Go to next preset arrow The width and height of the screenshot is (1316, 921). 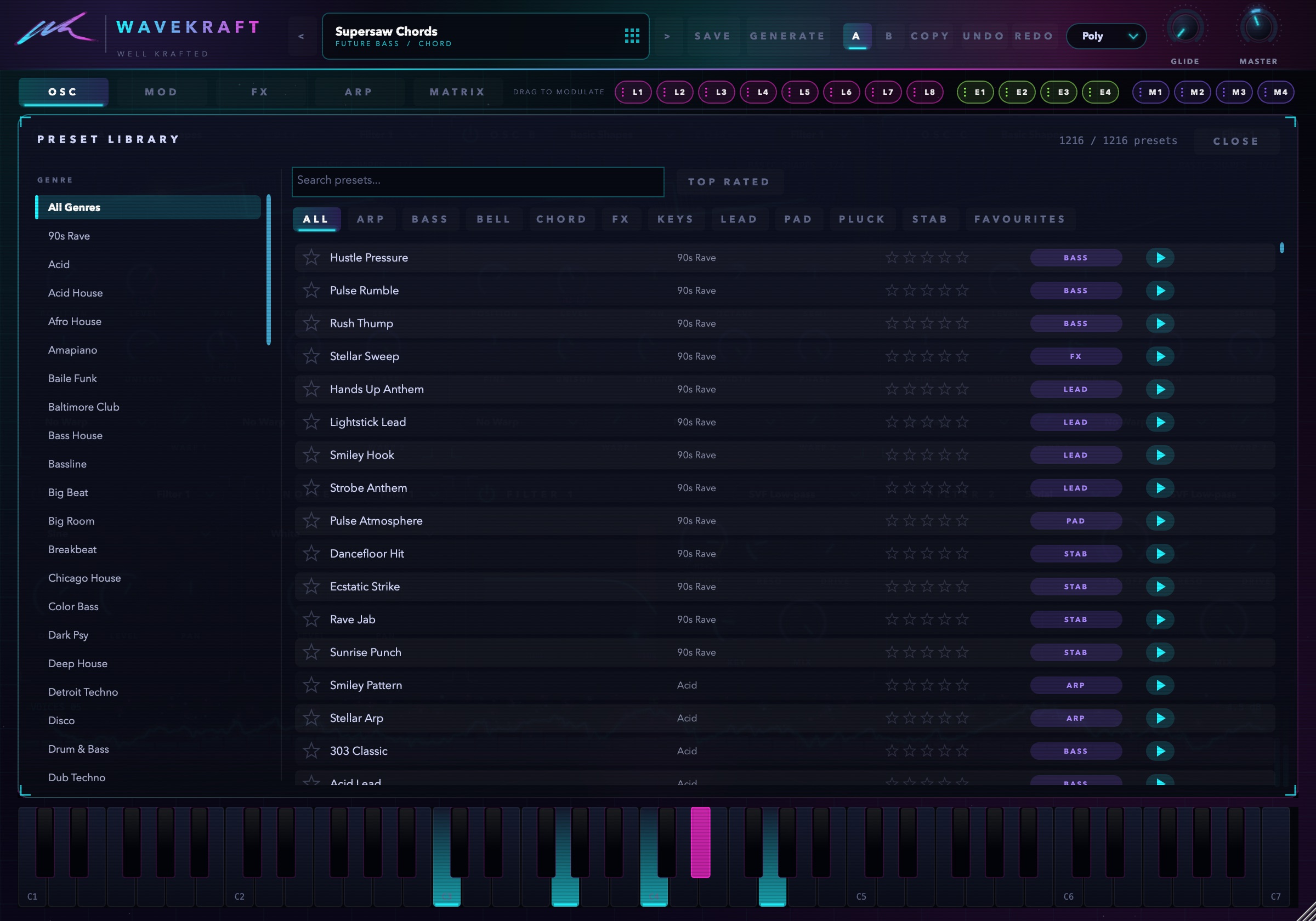pyautogui.click(x=667, y=36)
